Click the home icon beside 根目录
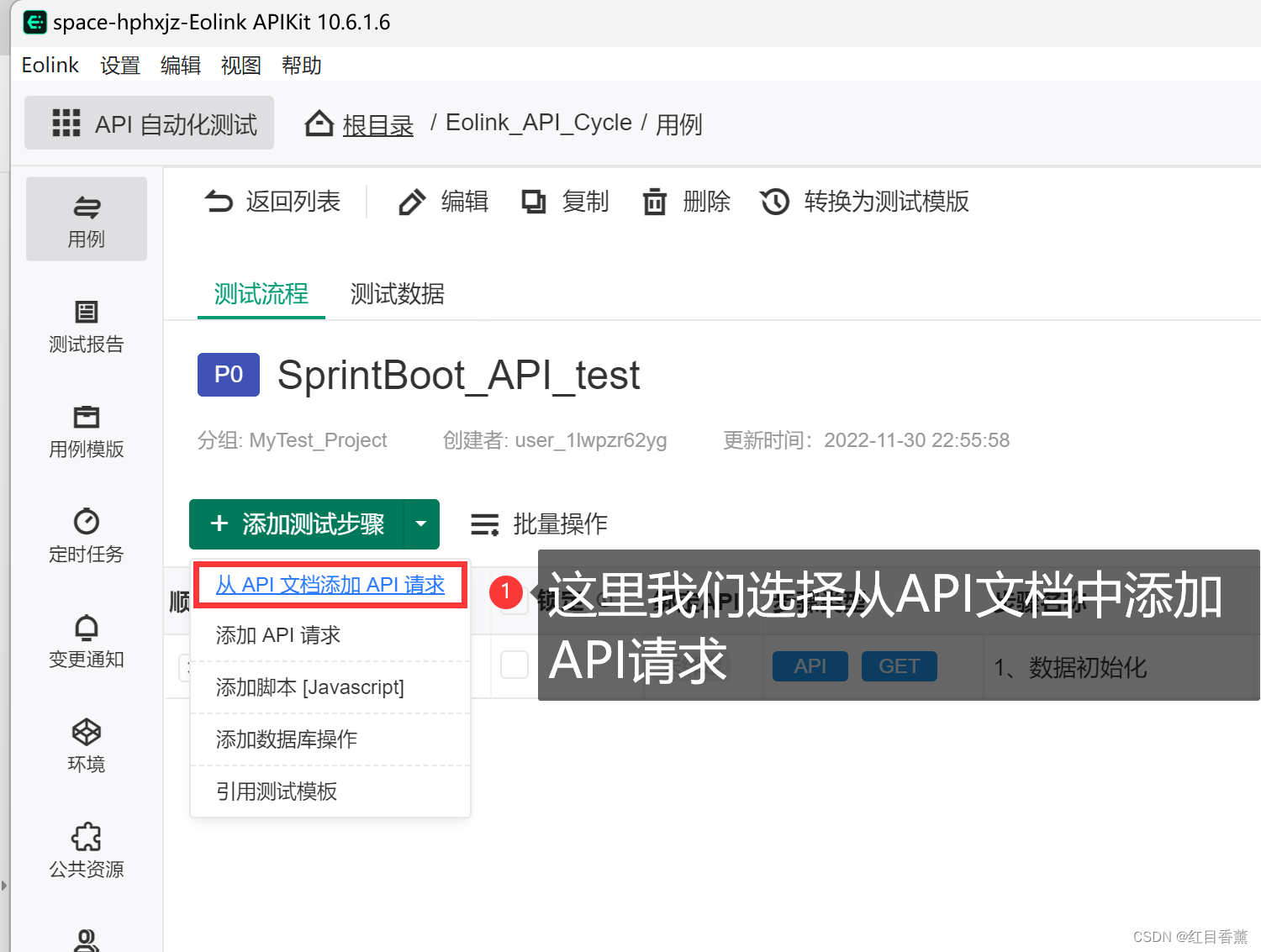Image resolution: width=1261 pixels, height=952 pixels. point(319,124)
